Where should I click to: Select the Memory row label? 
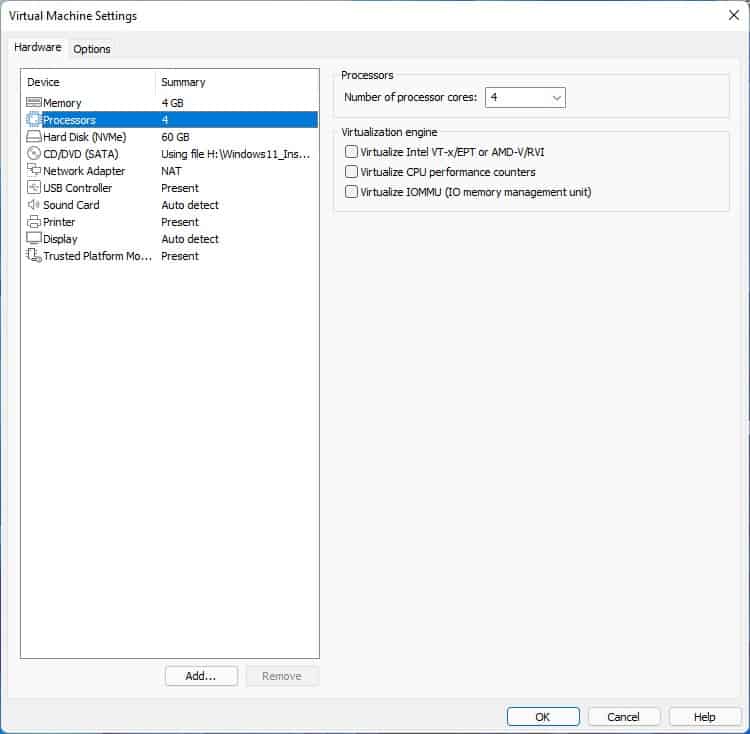click(62, 103)
